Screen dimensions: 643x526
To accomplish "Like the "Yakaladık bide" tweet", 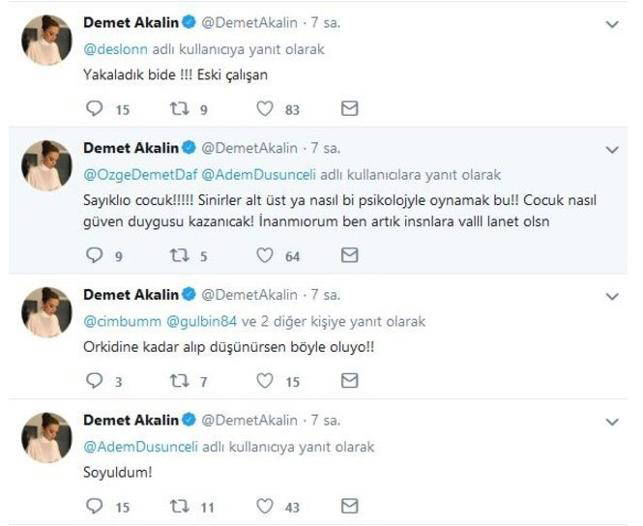I will click(x=264, y=107).
